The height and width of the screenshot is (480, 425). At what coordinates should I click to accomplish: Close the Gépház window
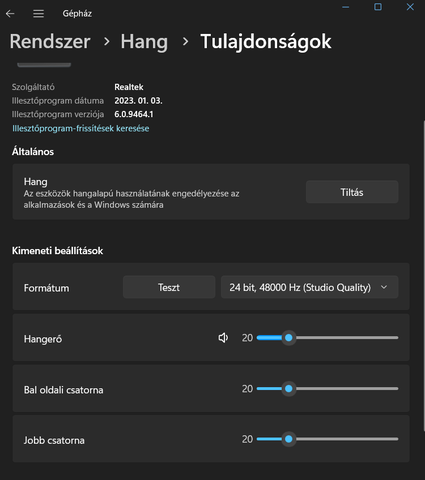tap(410, 7)
